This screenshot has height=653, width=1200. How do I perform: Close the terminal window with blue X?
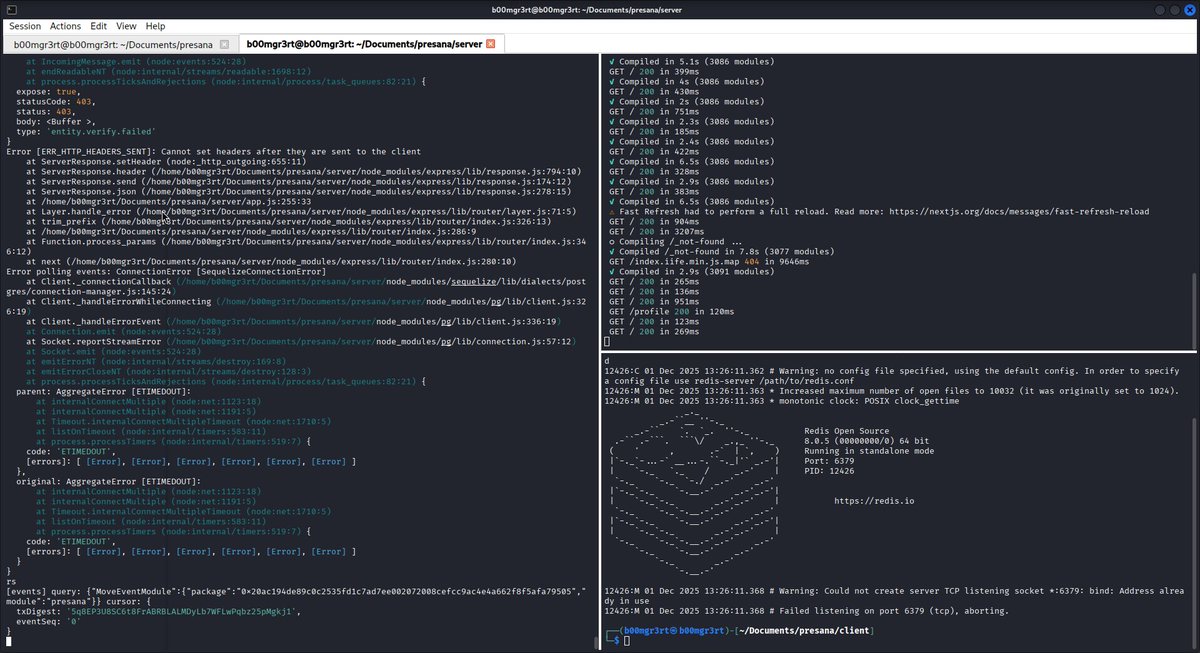[x=1188, y=9]
